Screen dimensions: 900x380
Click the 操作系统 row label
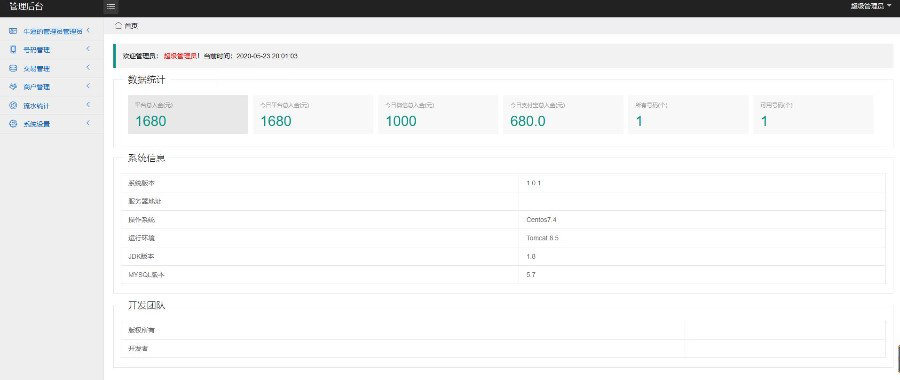point(141,220)
